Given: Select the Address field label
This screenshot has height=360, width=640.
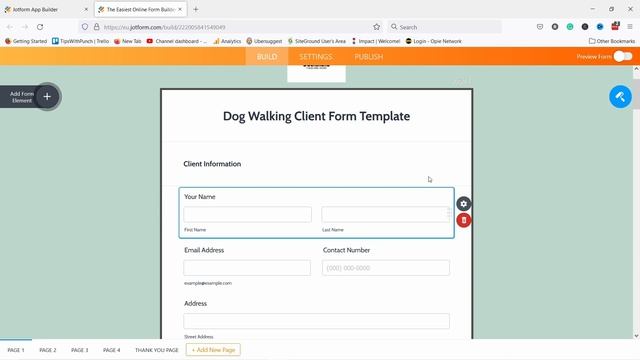Looking at the screenshot, I should 196,303.
